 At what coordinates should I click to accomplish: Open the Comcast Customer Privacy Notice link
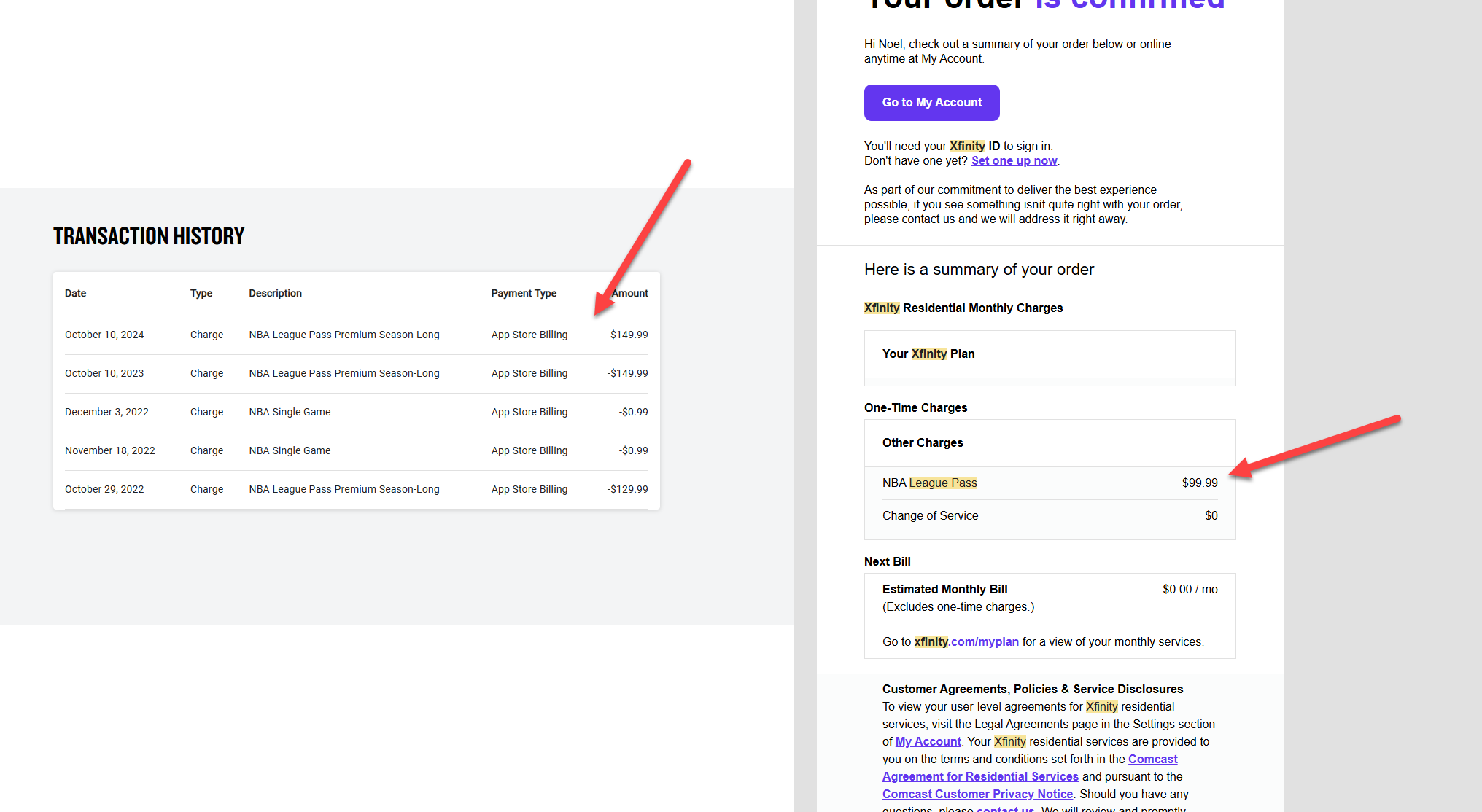click(x=977, y=795)
